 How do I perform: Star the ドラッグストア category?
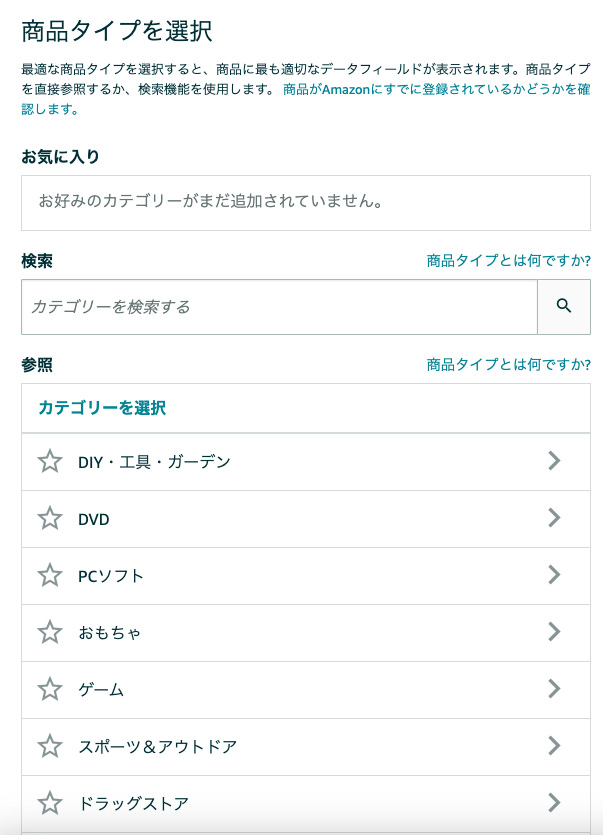pos(50,803)
